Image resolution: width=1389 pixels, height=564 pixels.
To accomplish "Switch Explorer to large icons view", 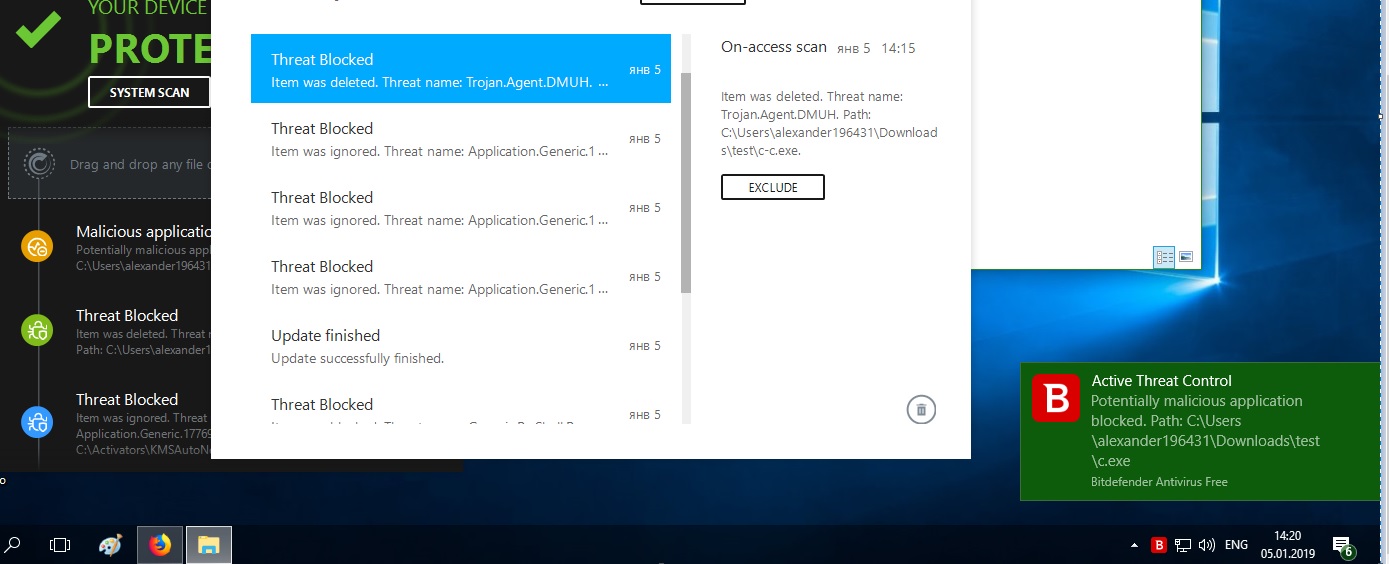I will coord(1186,257).
